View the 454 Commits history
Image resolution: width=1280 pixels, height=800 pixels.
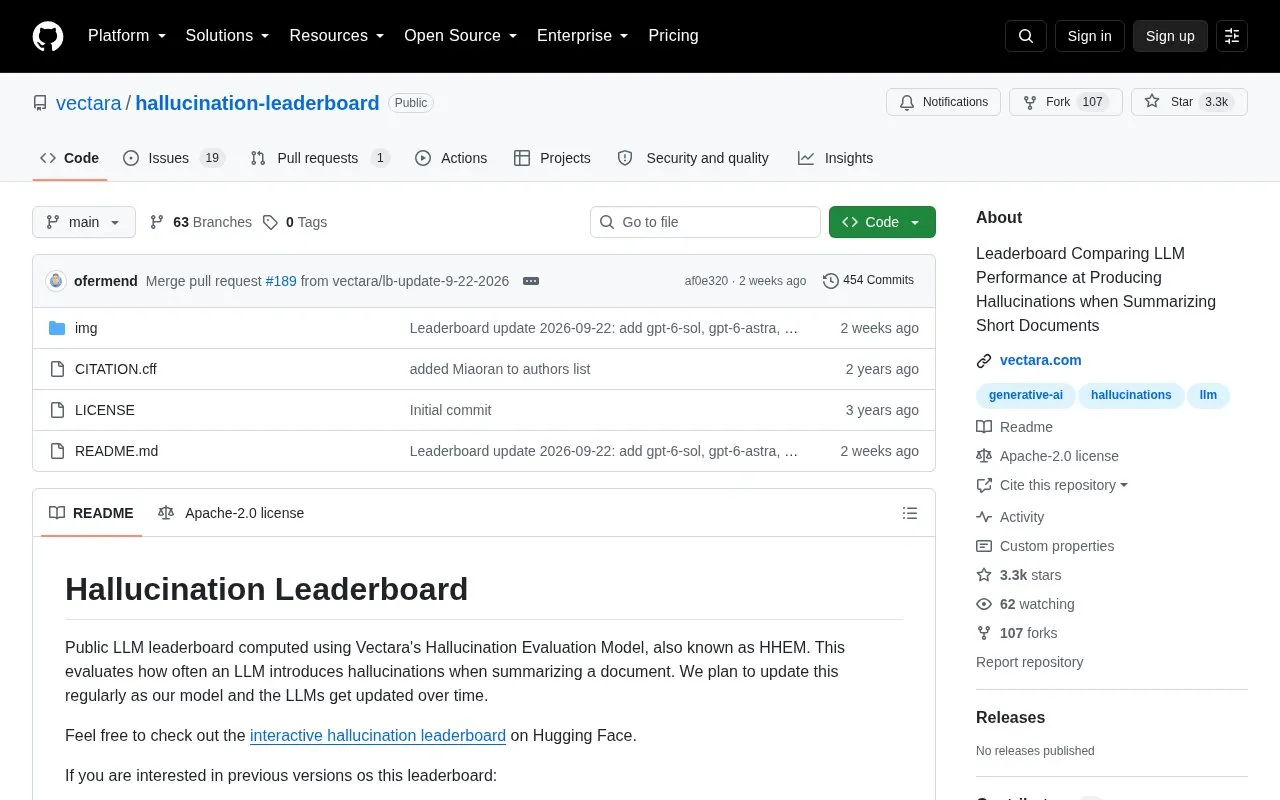868,280
